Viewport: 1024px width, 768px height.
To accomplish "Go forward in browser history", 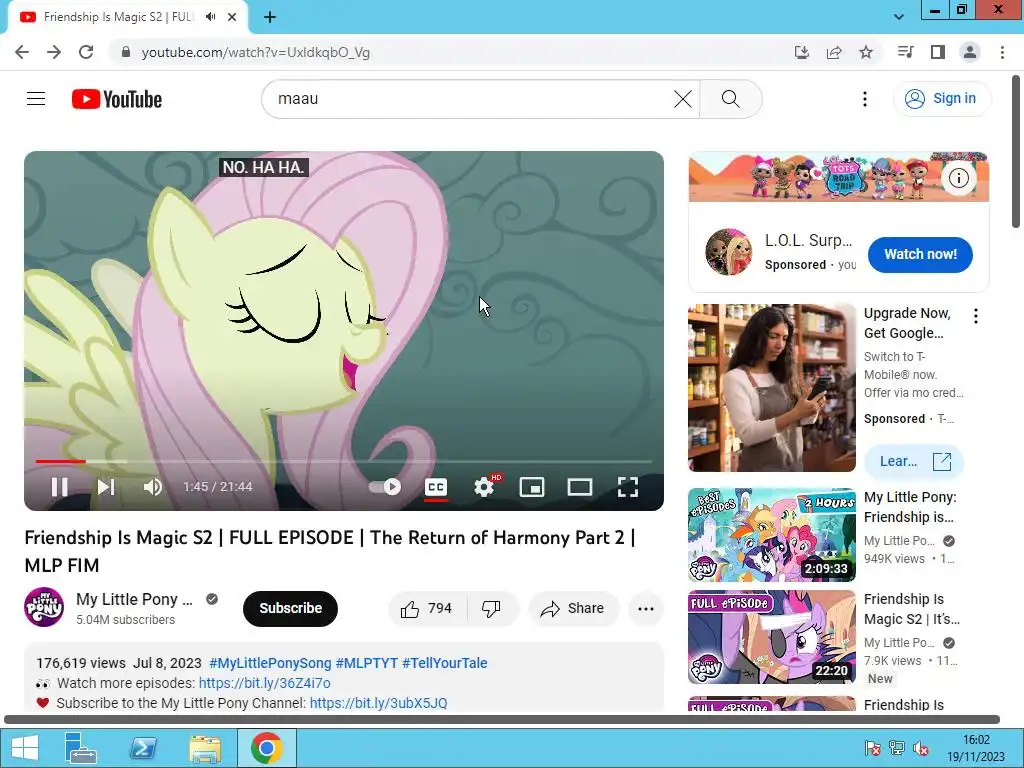I will 54,52.
